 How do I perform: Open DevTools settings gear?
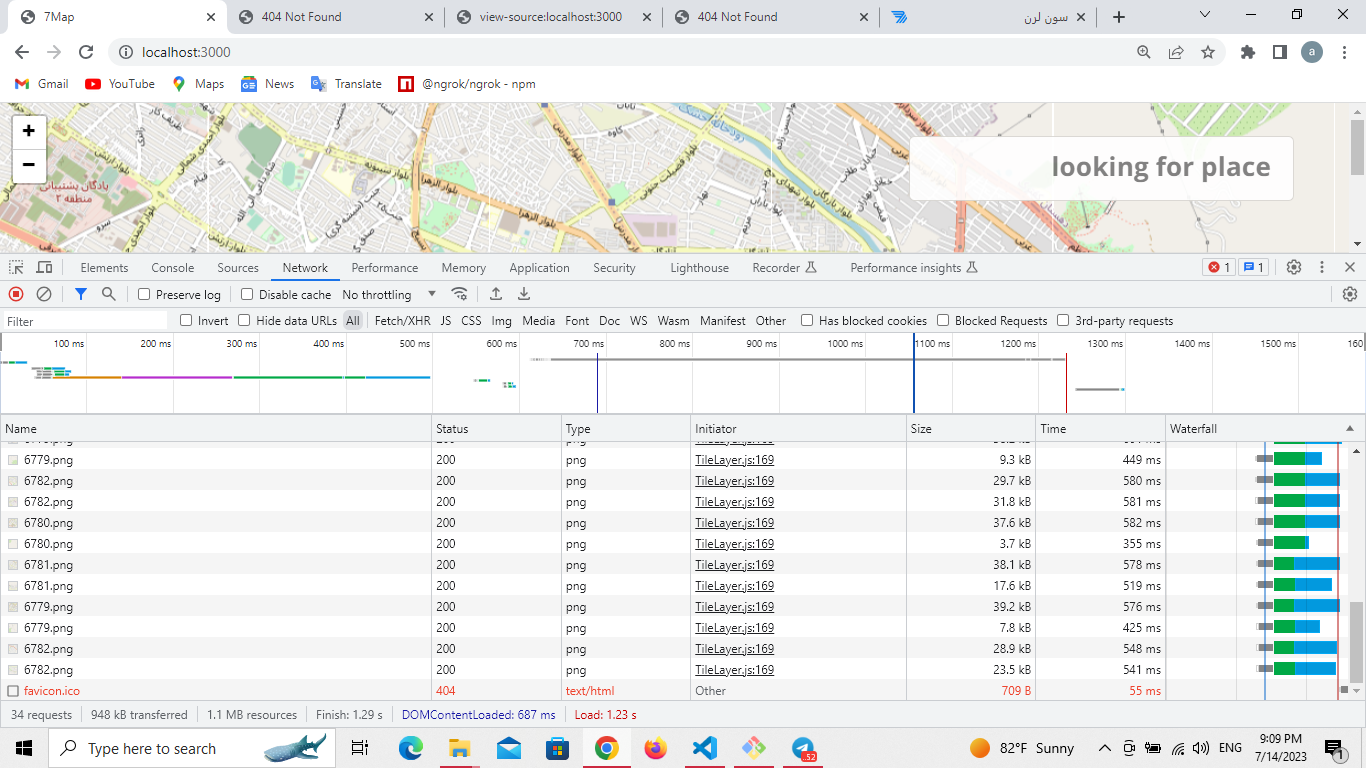[x=1294, y=267]
